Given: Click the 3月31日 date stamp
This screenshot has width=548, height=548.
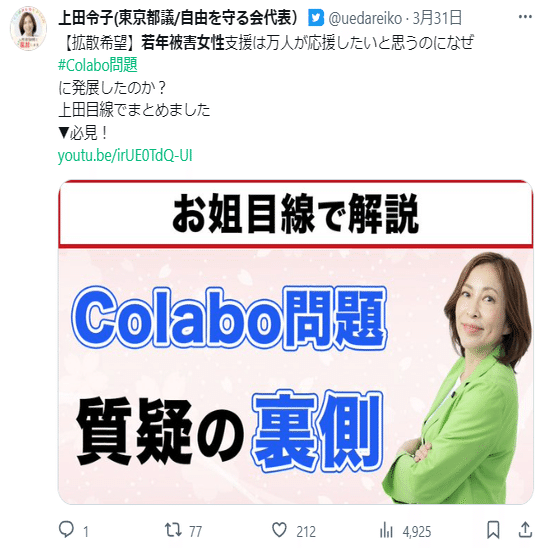Looking at the screenshot, I should (x=437, y=18).
